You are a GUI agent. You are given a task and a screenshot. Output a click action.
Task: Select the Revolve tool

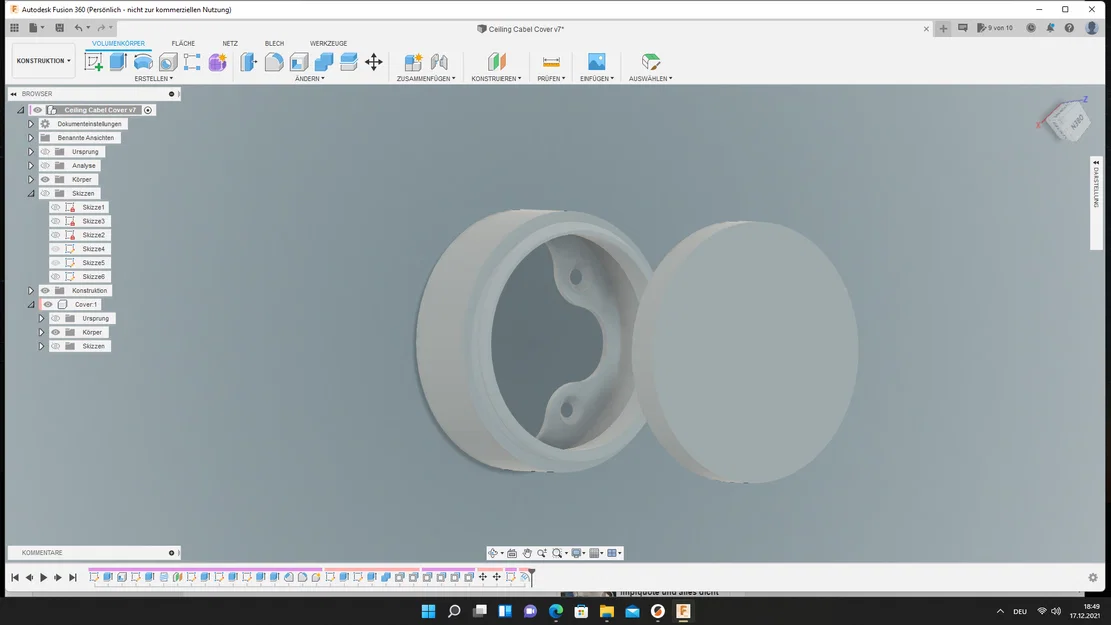tap(143, 62)
